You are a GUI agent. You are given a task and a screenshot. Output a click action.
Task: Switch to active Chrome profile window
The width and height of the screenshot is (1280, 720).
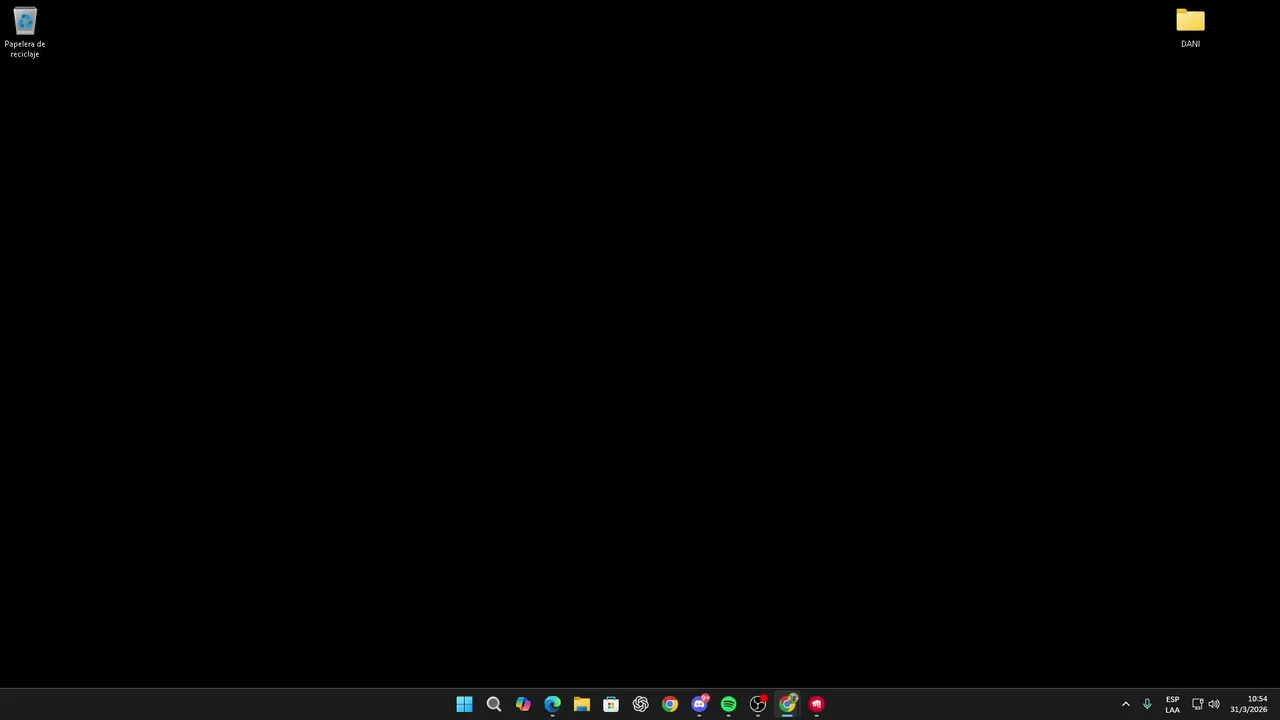787,704
